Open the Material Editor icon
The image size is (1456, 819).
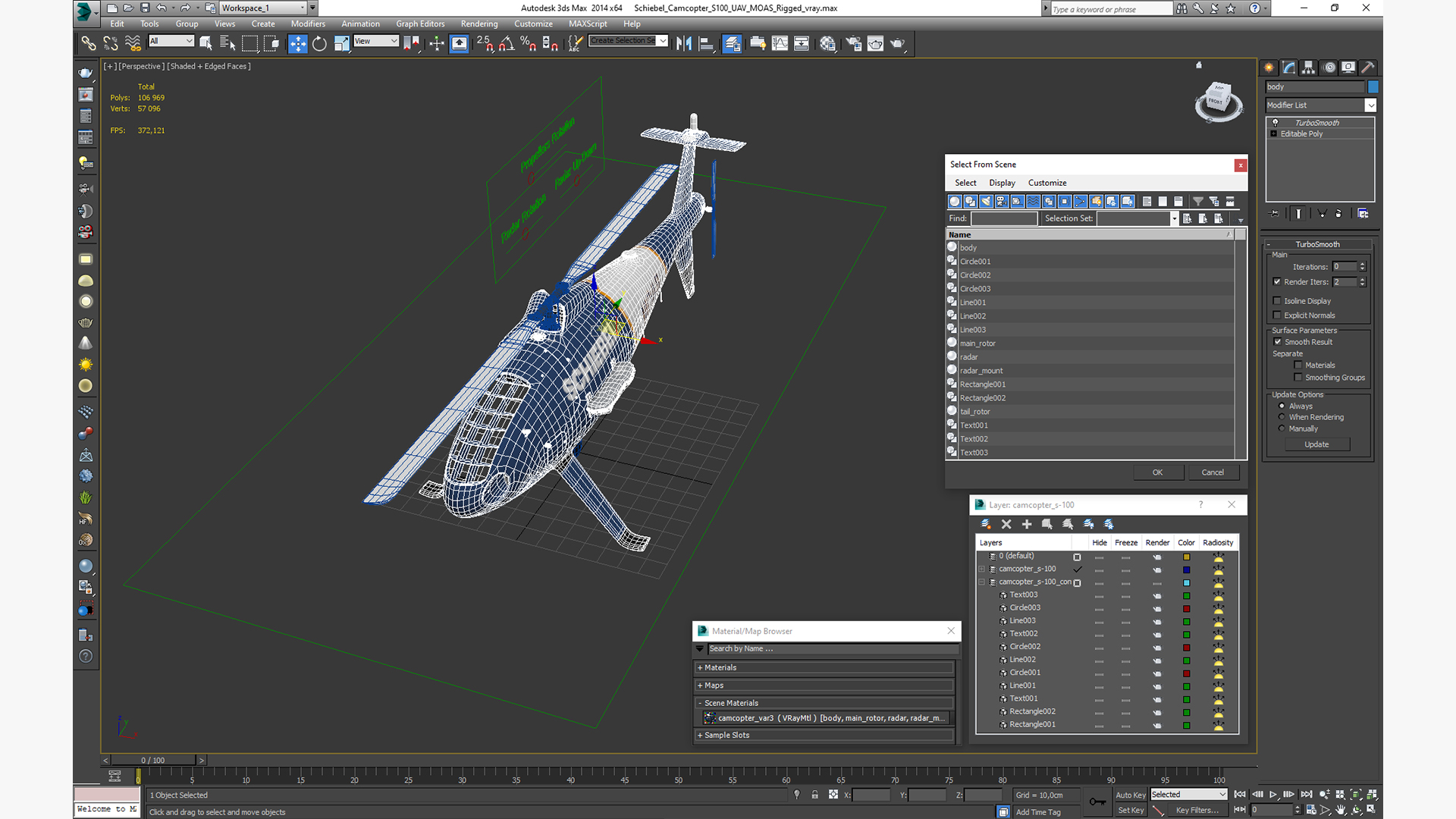pos(827,43)
